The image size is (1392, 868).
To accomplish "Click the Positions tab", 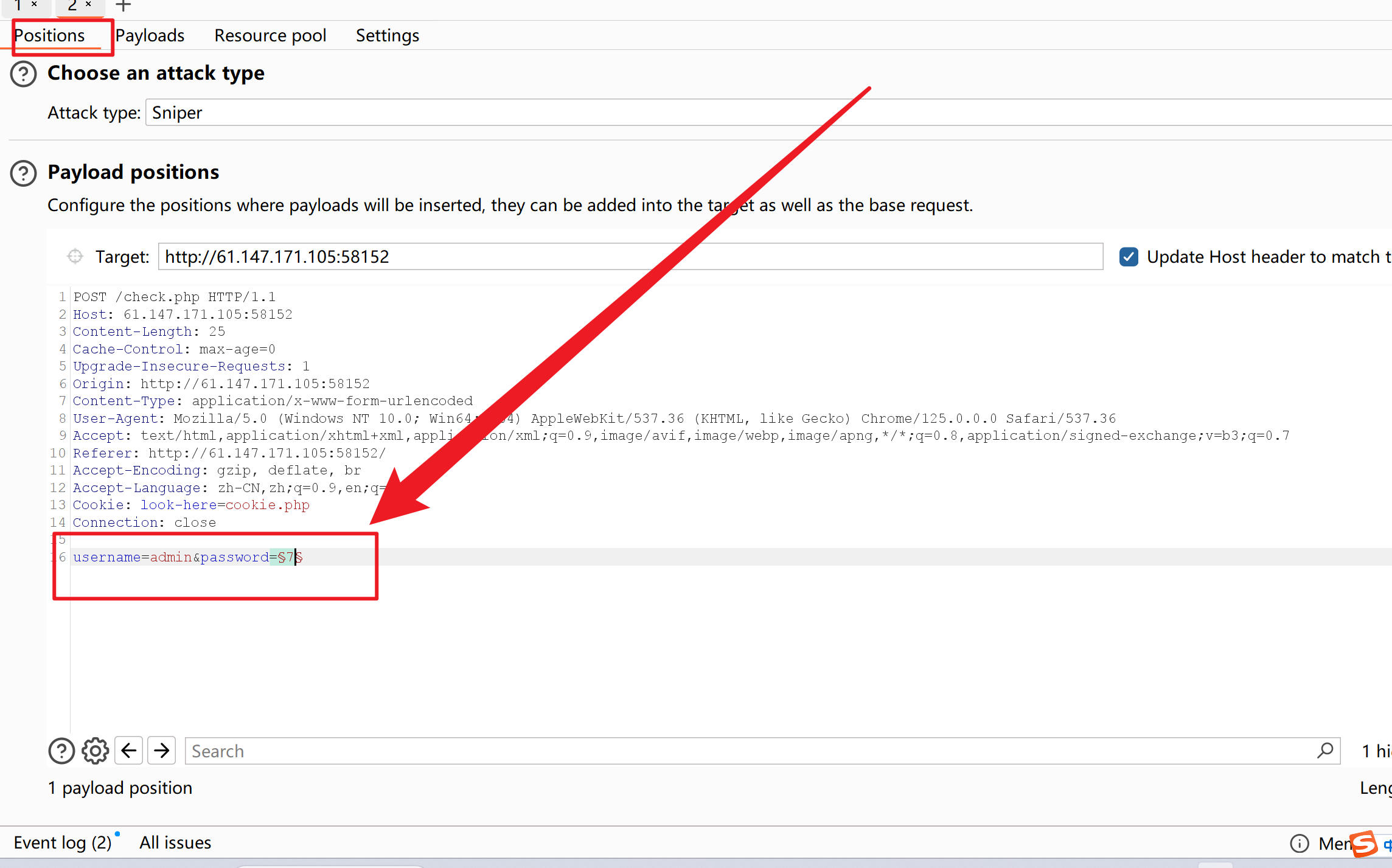I will (49, 34).
